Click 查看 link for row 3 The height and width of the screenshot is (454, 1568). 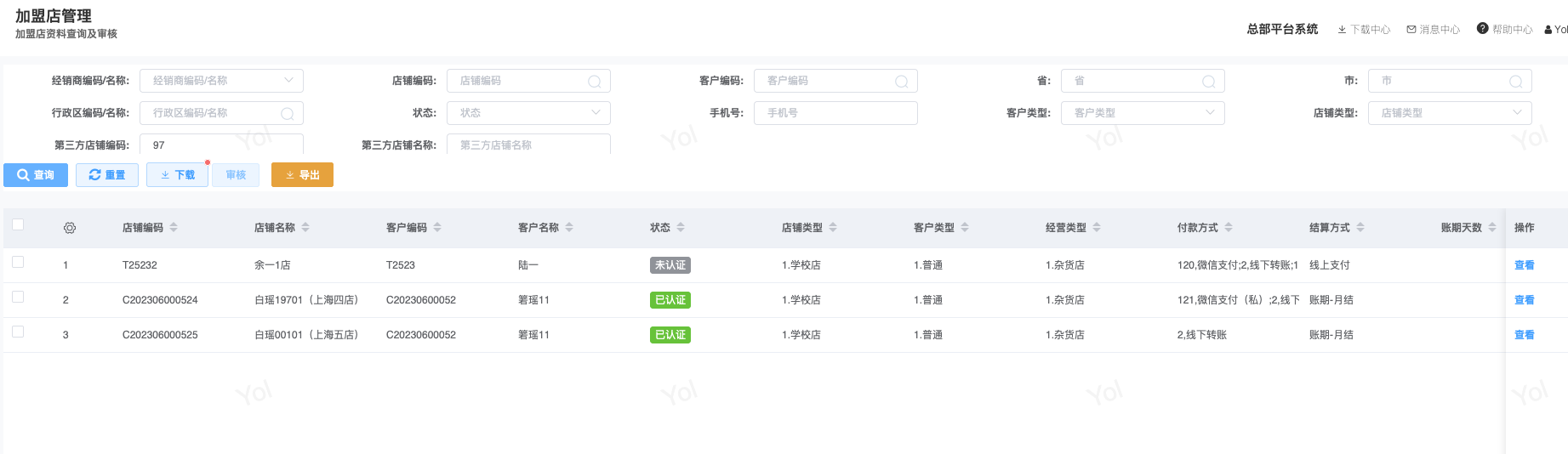tap(1524, 335)
